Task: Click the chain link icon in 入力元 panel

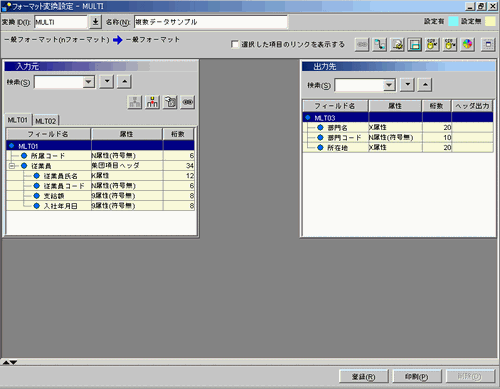Action: point(188,102)
